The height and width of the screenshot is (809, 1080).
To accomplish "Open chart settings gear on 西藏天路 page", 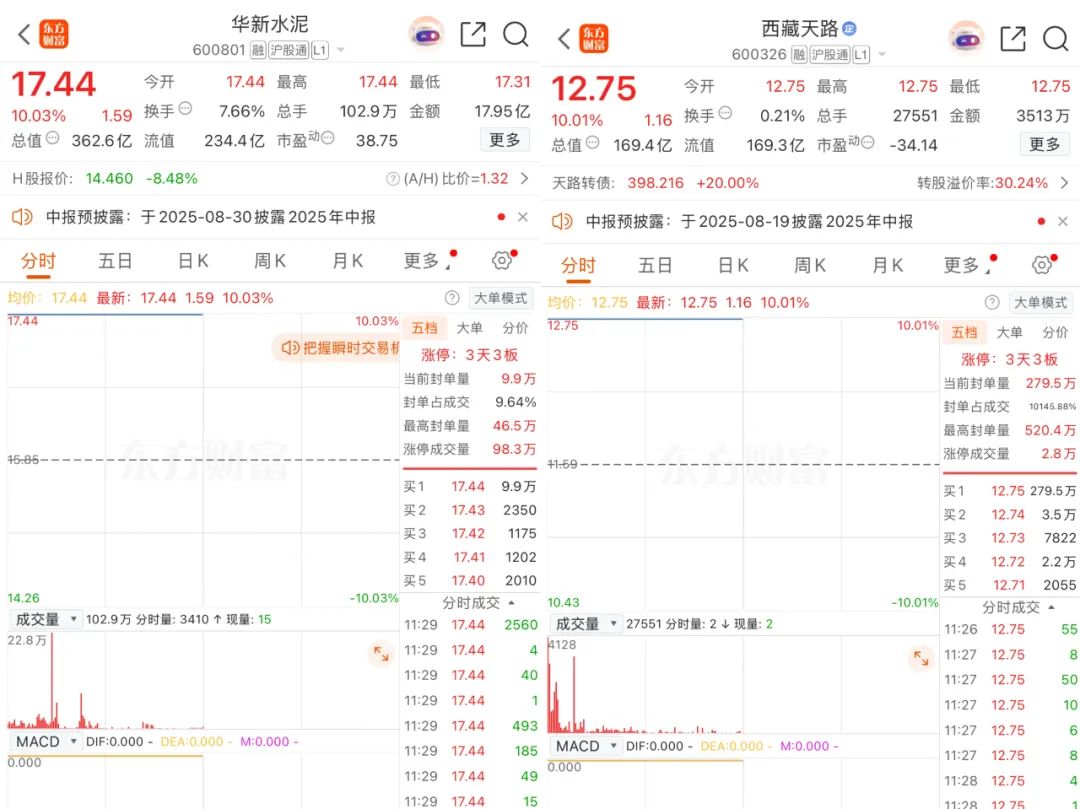I will click(x=1042, y=265).
